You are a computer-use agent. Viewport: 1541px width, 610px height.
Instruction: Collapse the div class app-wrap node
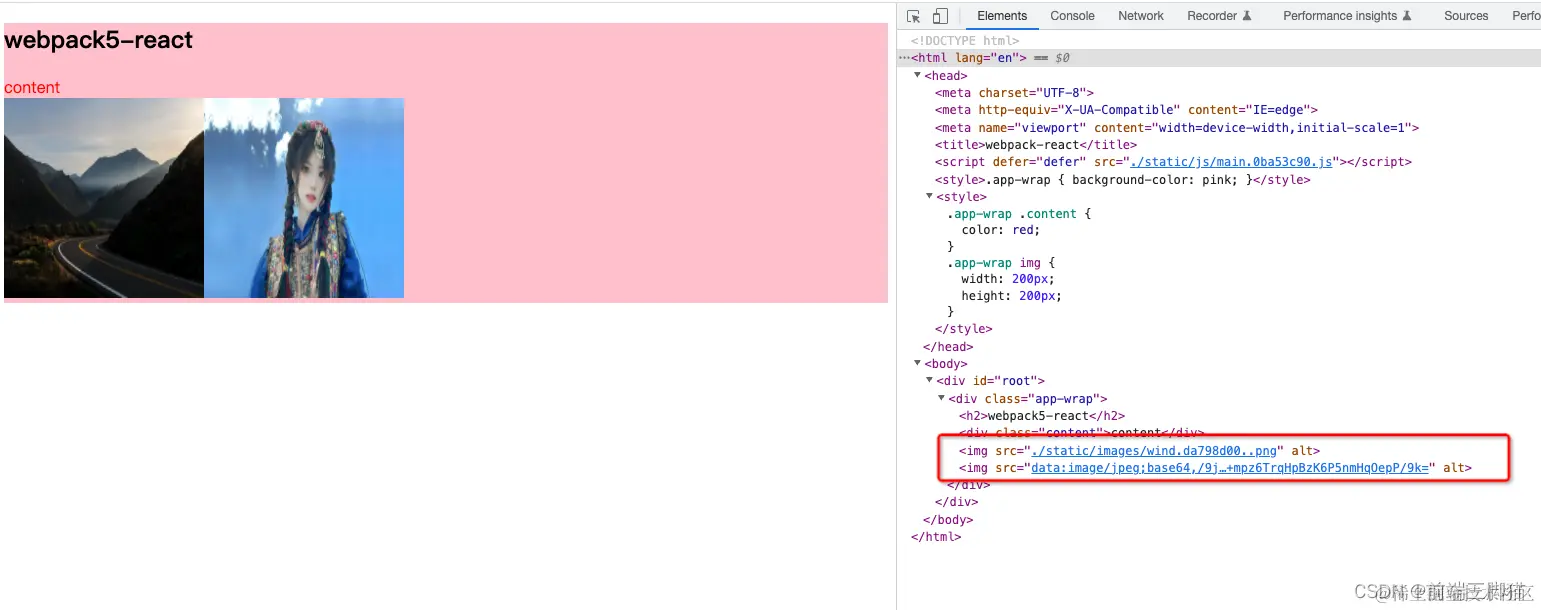941,399
